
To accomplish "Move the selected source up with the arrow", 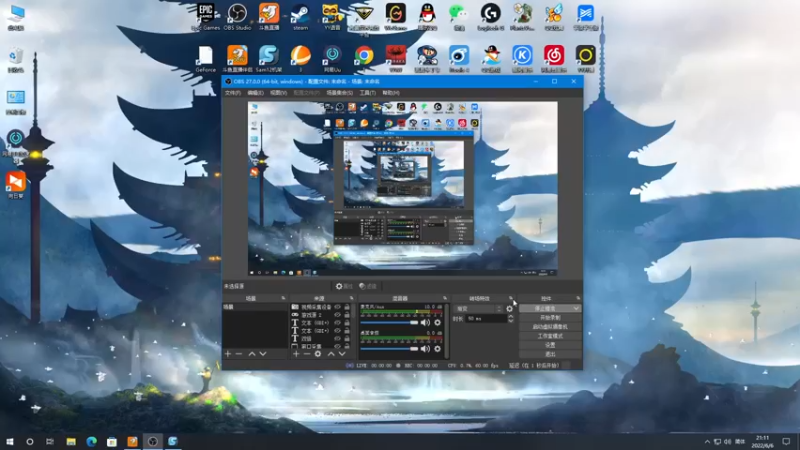I will (x=331, y=354).
